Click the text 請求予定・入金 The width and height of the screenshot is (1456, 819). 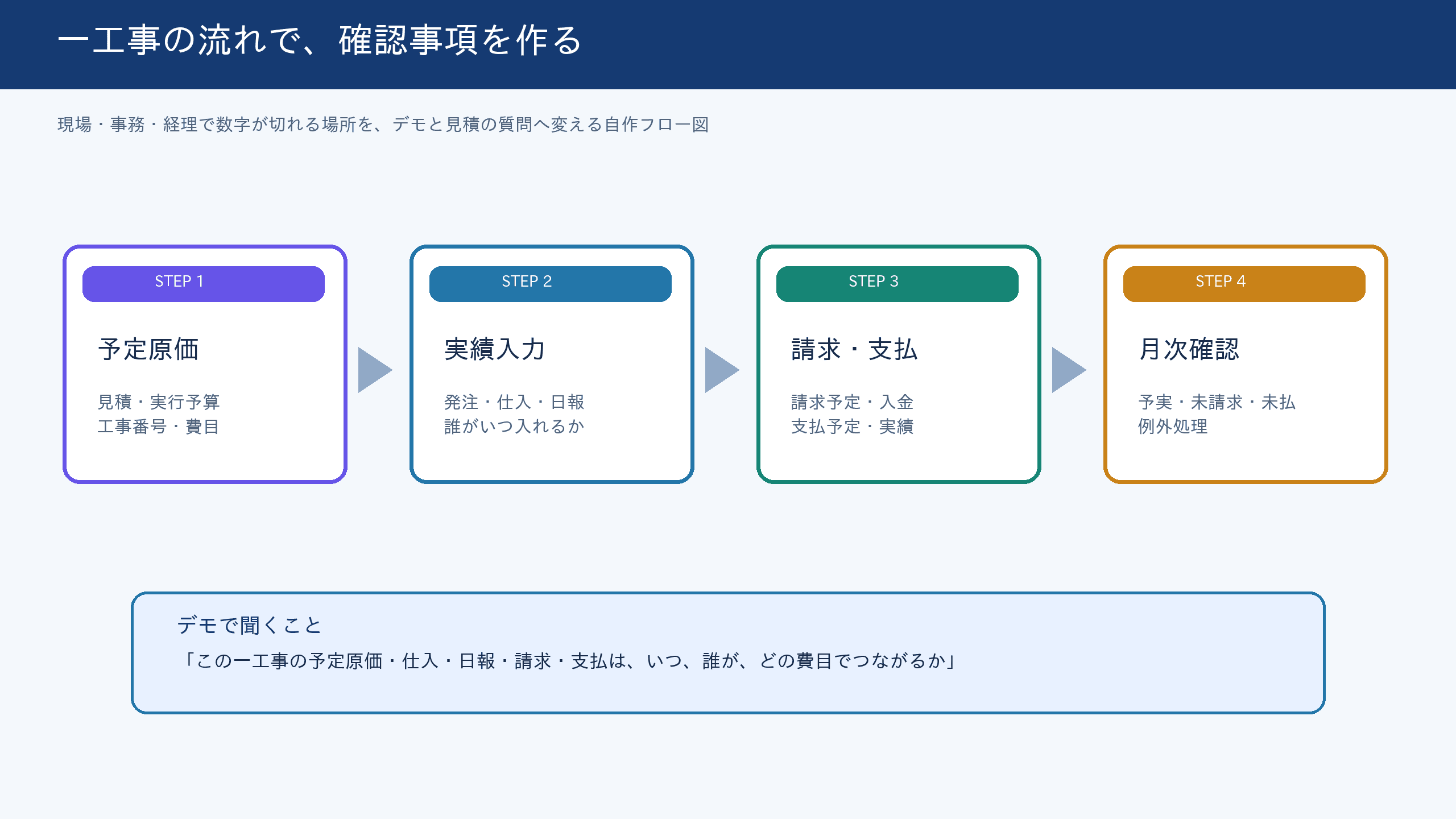[853, 402]
